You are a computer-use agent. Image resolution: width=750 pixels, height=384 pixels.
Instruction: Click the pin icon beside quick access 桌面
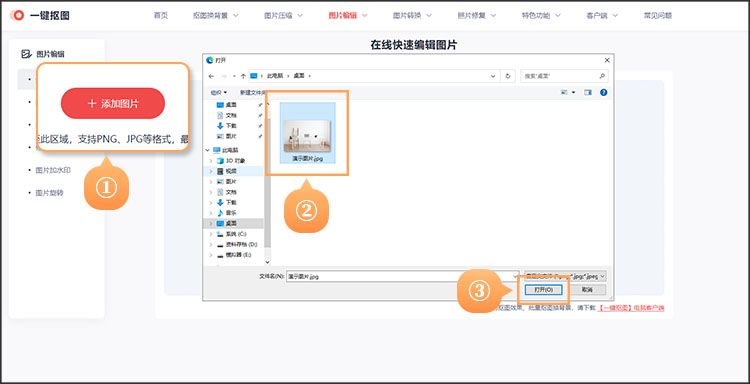(x=260, y=105)
